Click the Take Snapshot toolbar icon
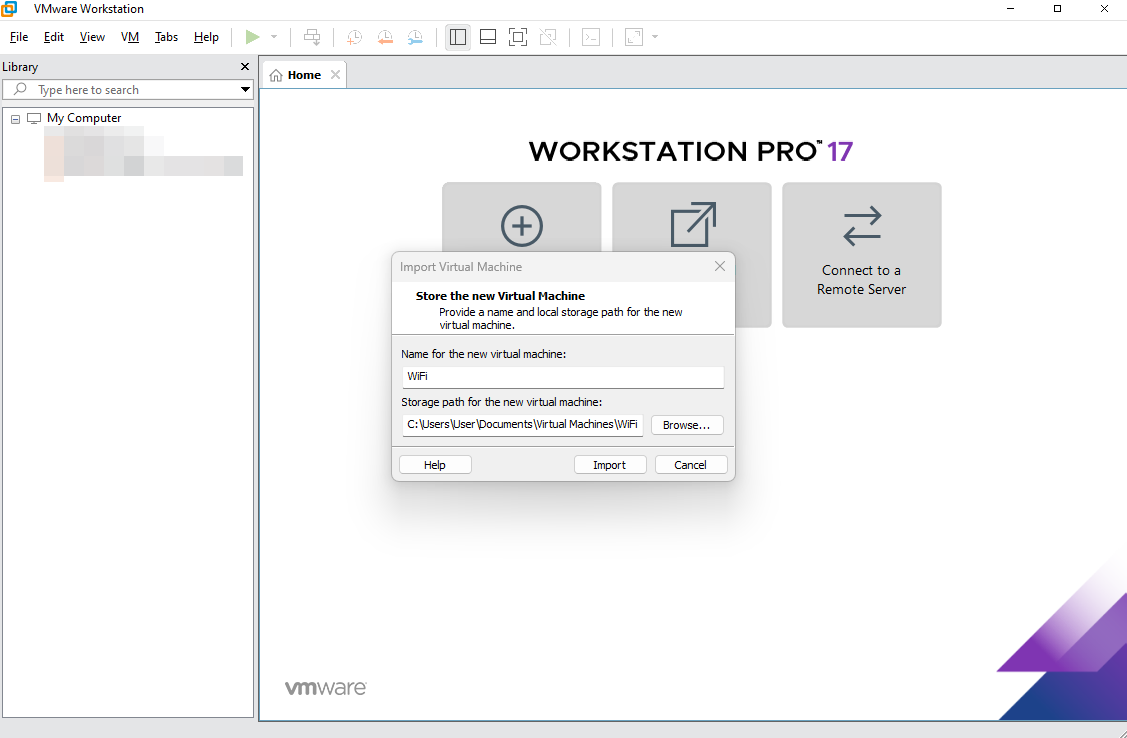 (x=354, y=37)
